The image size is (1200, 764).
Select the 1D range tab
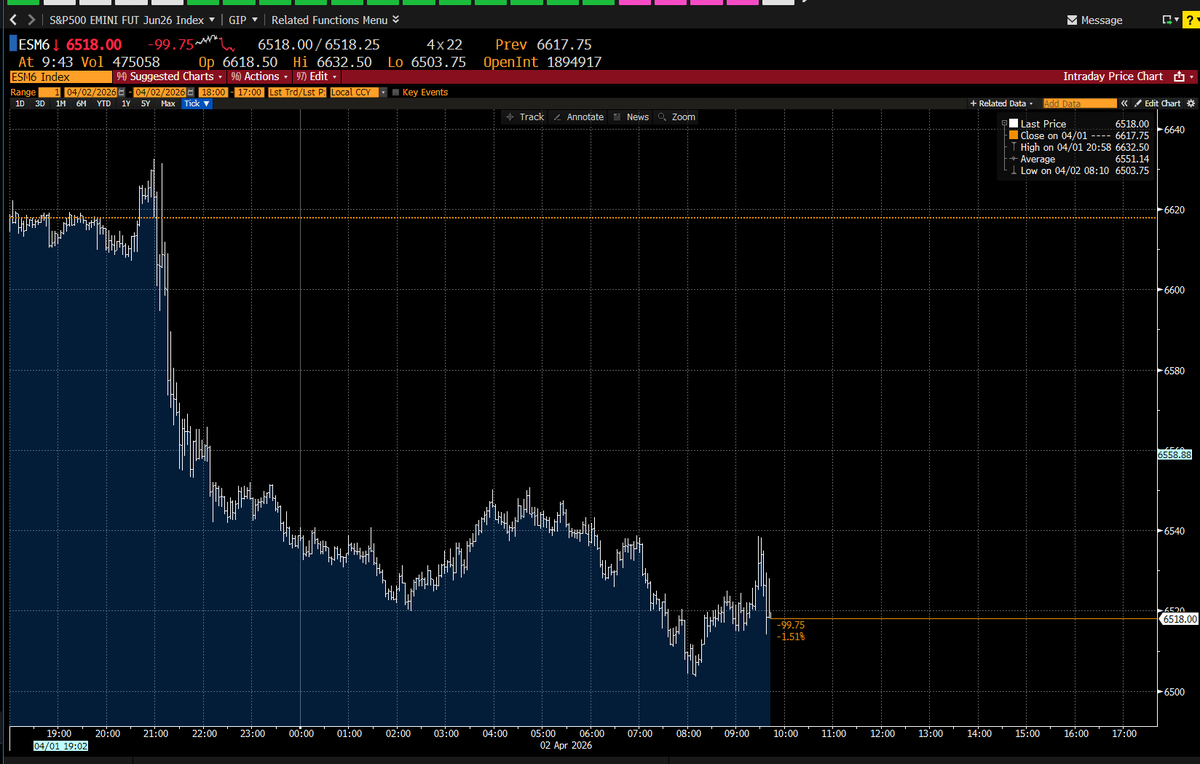coord(20,103)
